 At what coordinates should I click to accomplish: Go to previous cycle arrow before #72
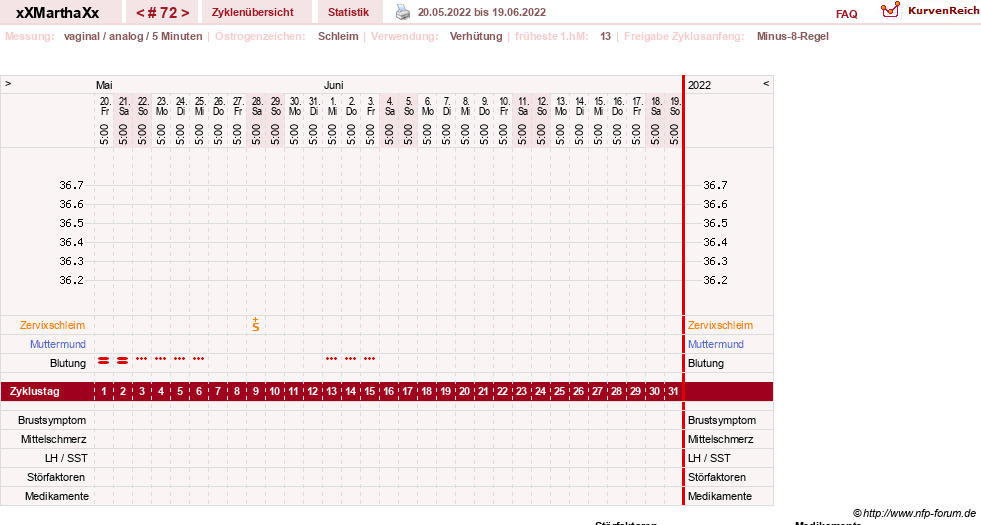coord(140,13)
